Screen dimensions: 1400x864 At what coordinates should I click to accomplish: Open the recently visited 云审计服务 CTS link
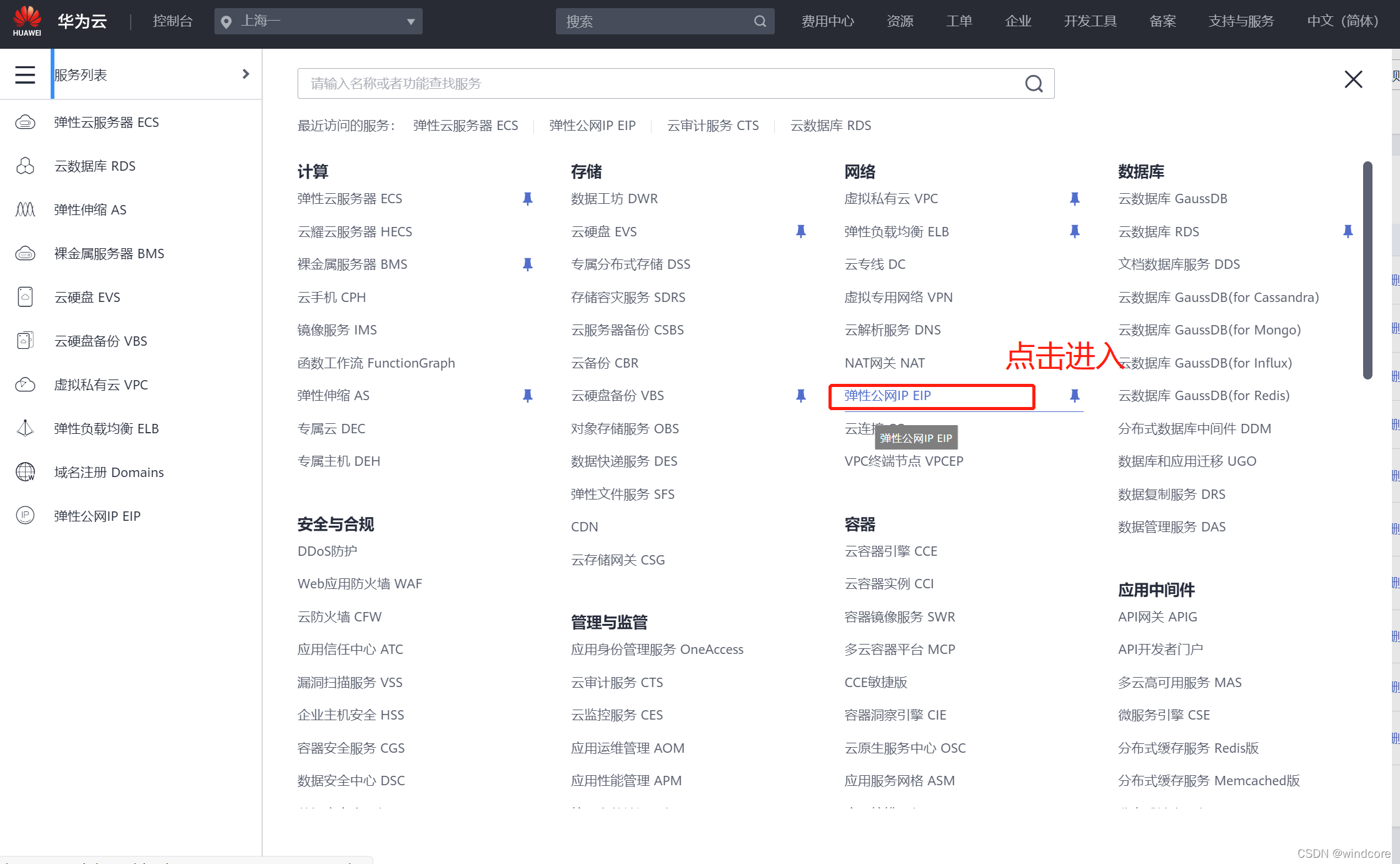(x=712, y=126)
